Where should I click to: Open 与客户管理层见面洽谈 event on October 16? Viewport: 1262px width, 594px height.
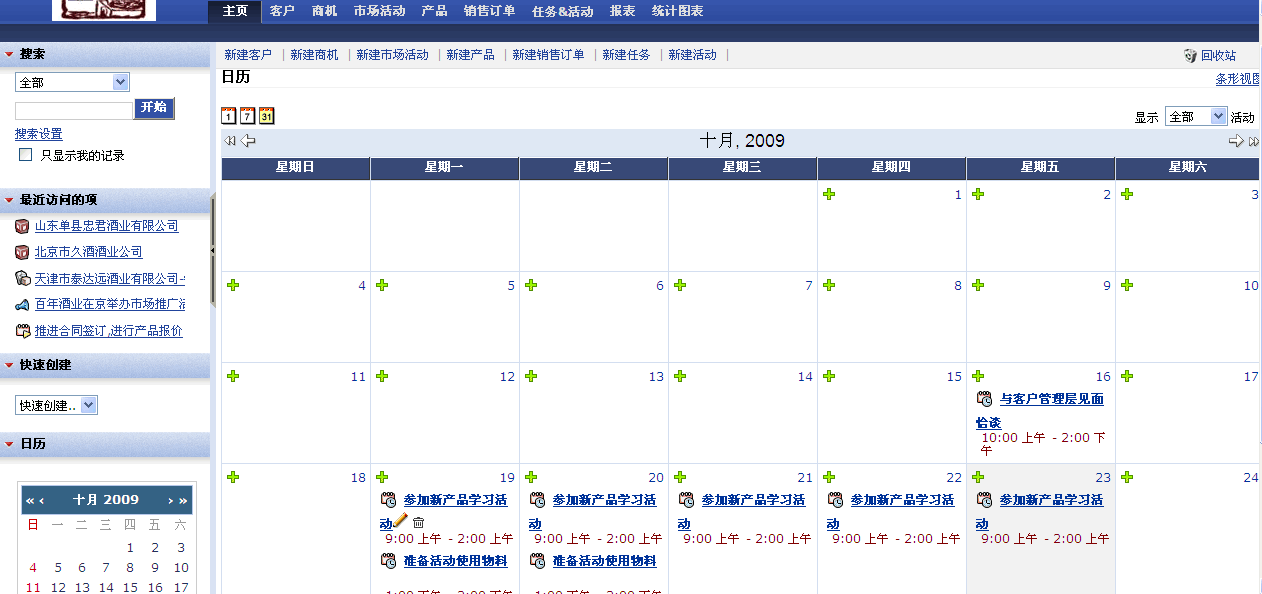1051,399
